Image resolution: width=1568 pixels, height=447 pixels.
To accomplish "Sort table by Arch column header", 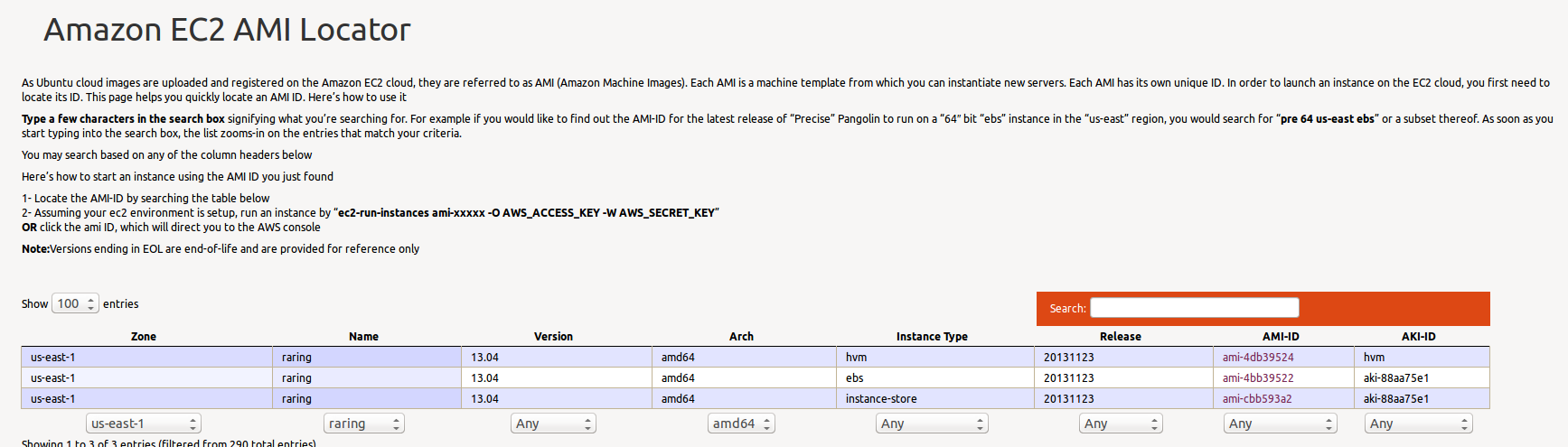I will [x=741, y=337].
